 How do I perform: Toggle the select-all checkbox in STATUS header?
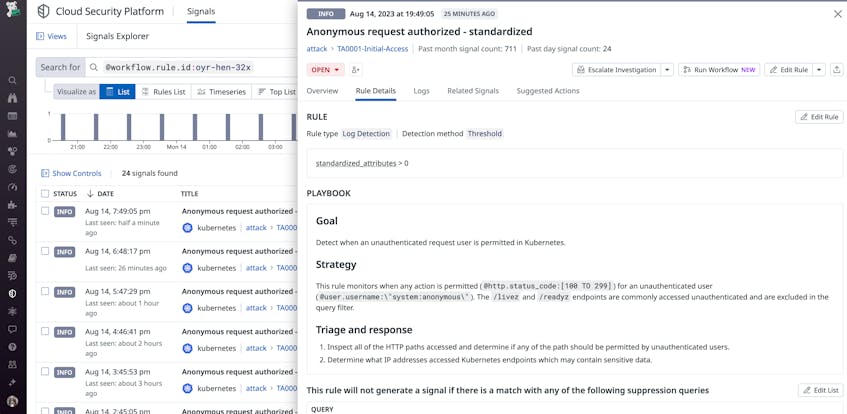click(x=45, y=193)
